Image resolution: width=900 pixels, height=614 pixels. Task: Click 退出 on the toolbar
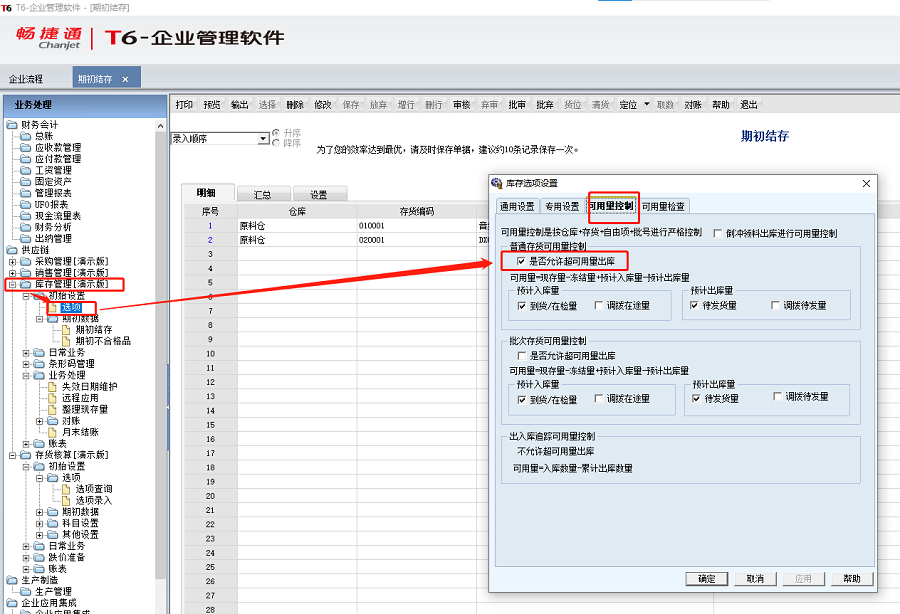(748, 104)
